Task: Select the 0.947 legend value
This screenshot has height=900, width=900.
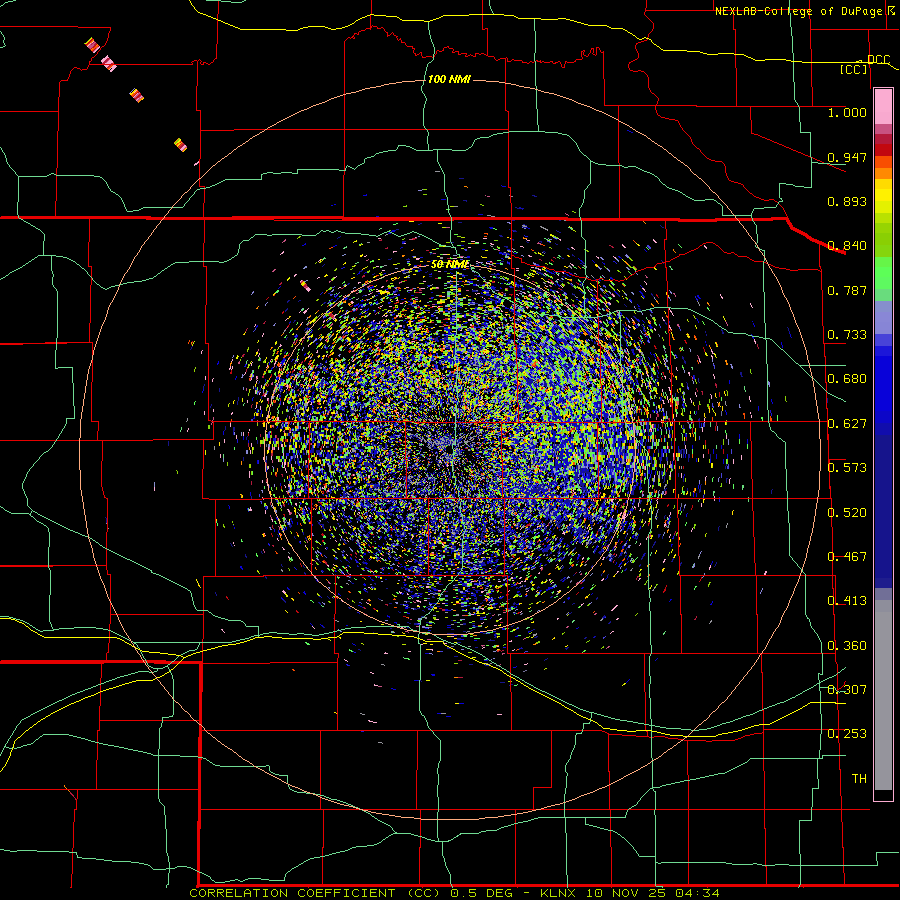Action: point(847,157)
